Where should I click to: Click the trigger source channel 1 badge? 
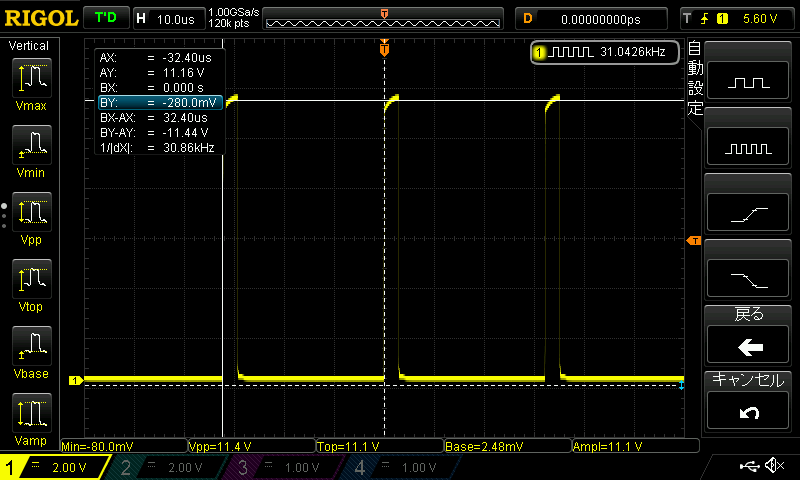point(722,19)
